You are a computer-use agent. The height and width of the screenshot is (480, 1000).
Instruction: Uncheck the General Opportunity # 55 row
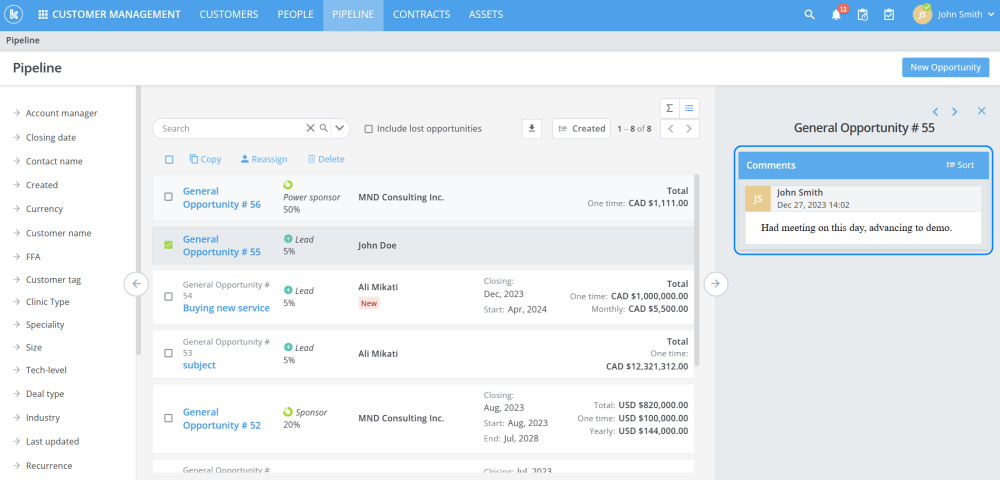[x=168, y=245]
